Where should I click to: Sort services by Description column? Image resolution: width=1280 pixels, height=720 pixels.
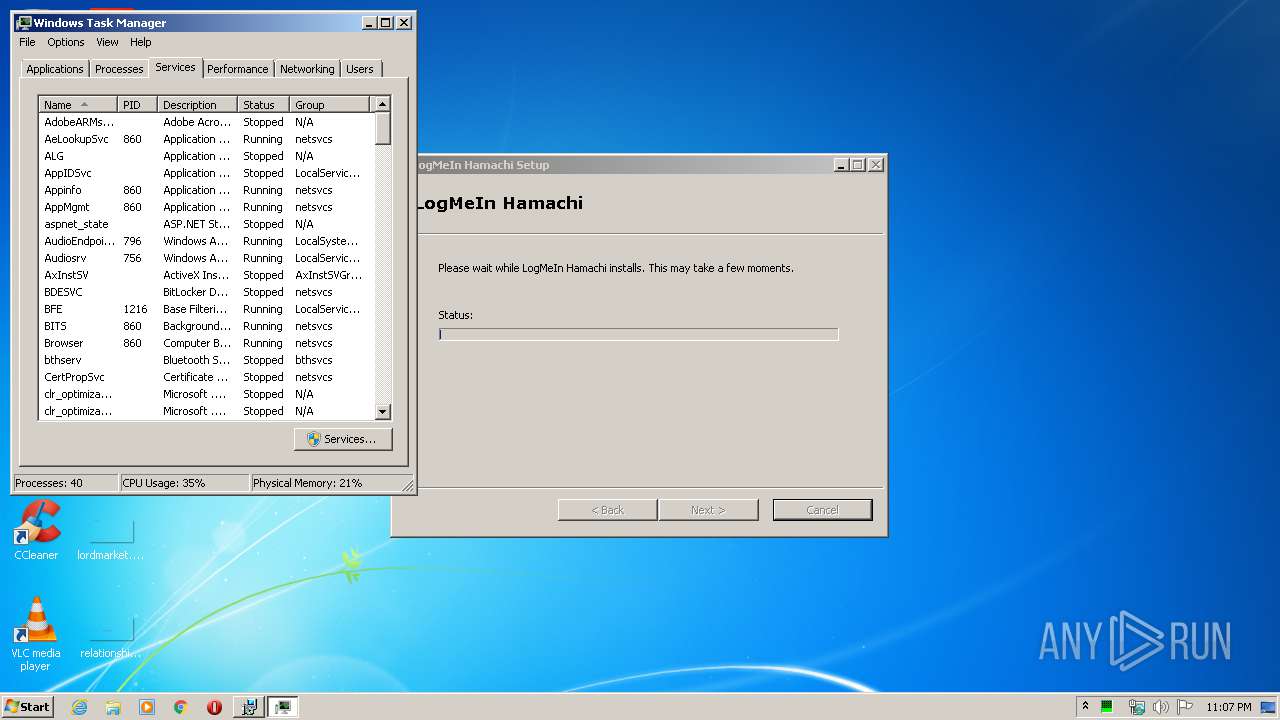[x=198, y=105]
